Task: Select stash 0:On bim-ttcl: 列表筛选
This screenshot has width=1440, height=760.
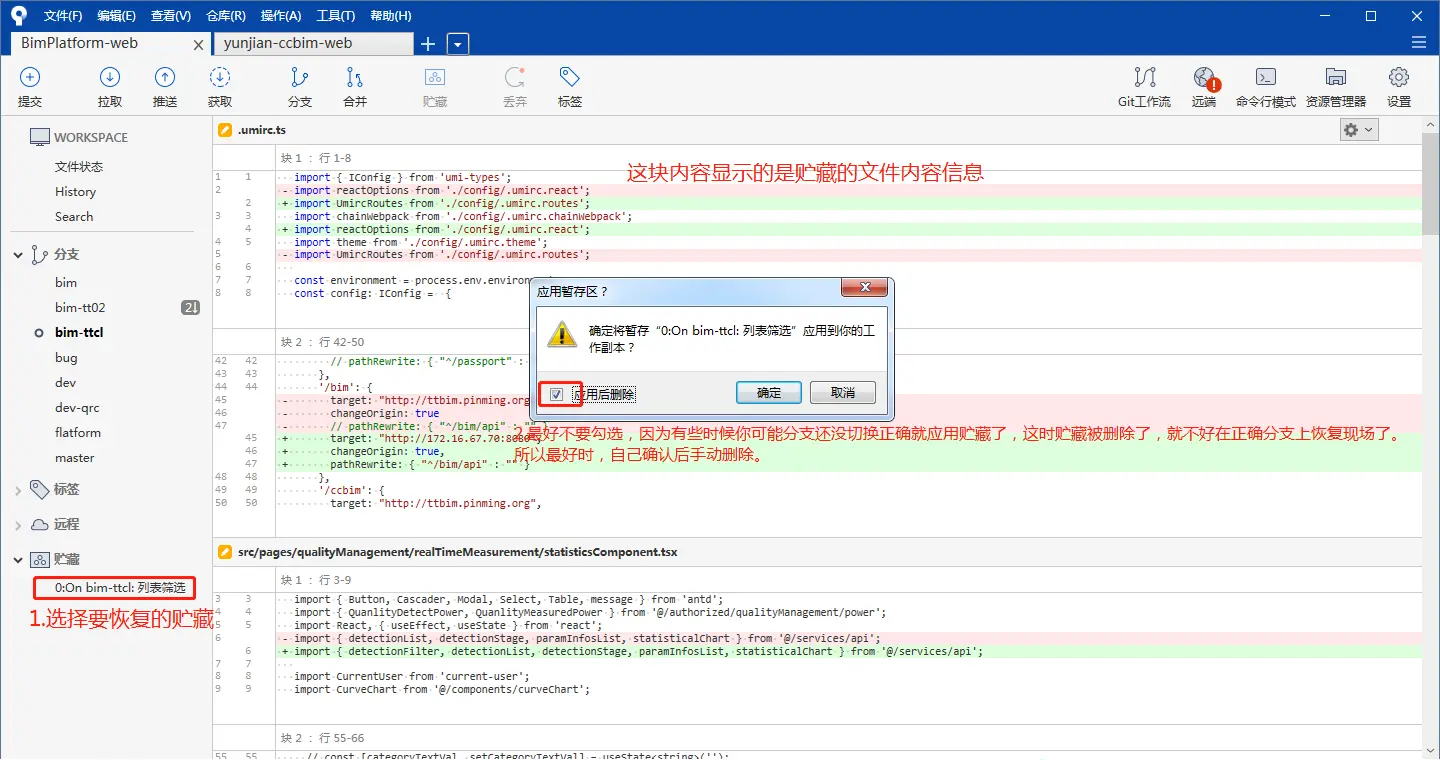Action: pyautogui.click(x=120, y=588)
